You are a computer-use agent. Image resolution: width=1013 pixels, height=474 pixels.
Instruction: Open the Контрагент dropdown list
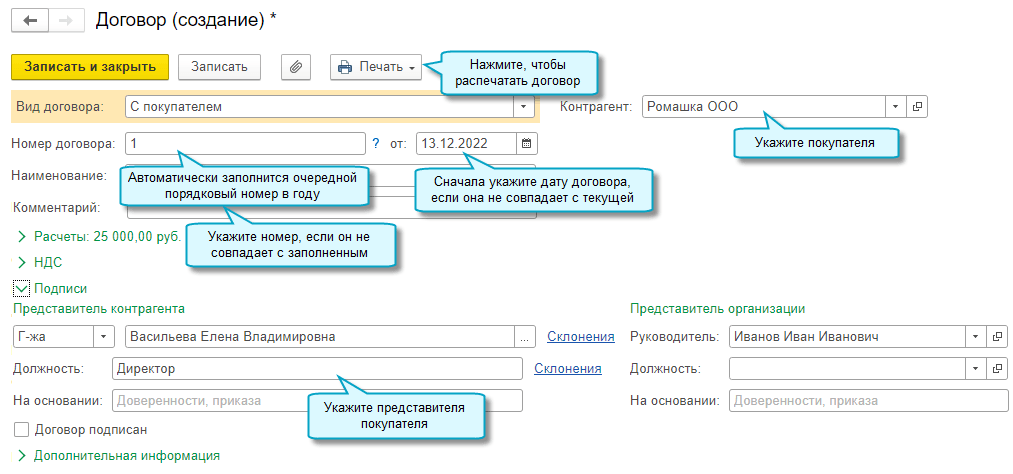895,106
